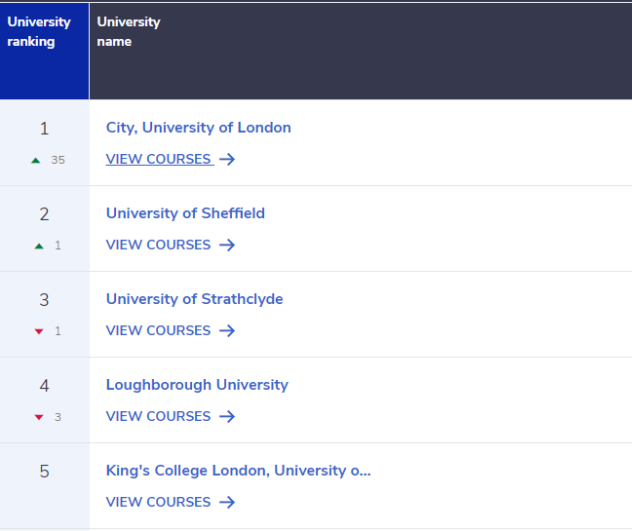Image resolution: width=632 pixels, height=531 pixels.
Task: Click green up arrow showing 35 places
Action: tap(36, 160)
